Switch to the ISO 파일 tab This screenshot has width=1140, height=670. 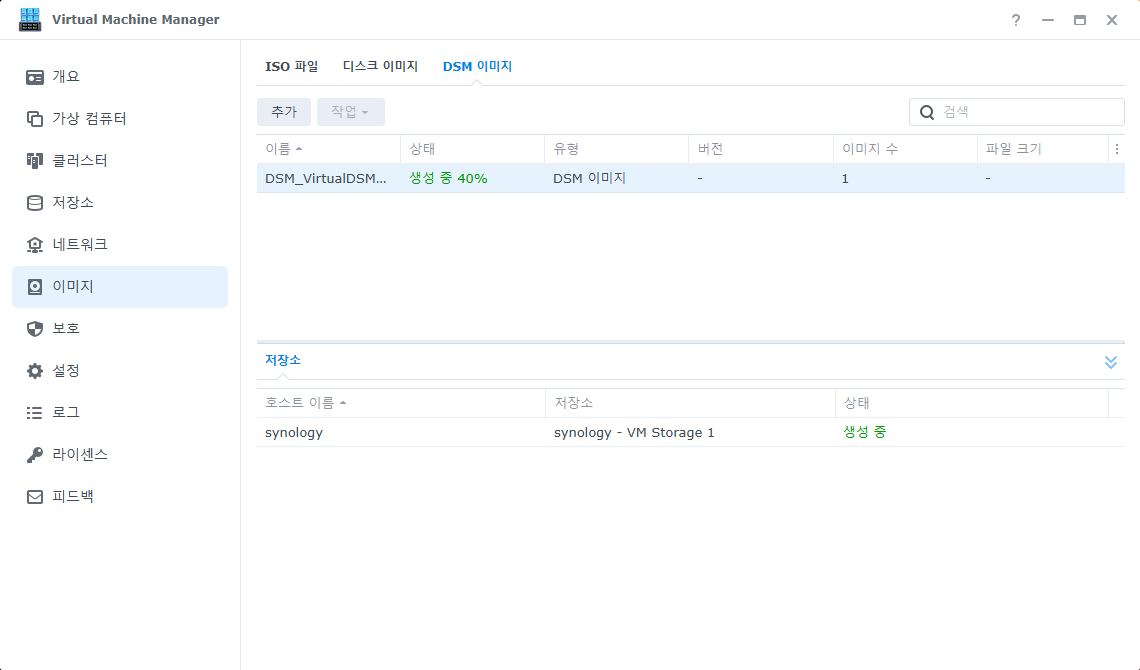click(x=292, y=66)
